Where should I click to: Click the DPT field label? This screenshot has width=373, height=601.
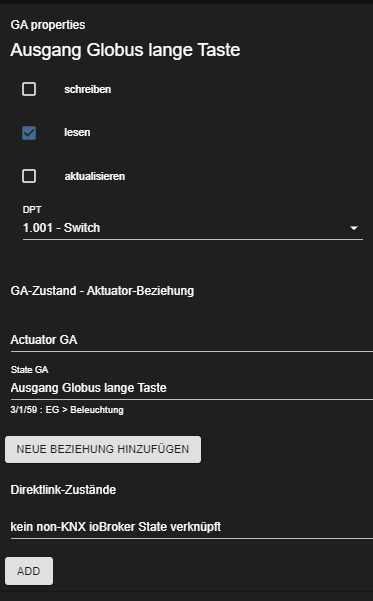pos(32,210)
